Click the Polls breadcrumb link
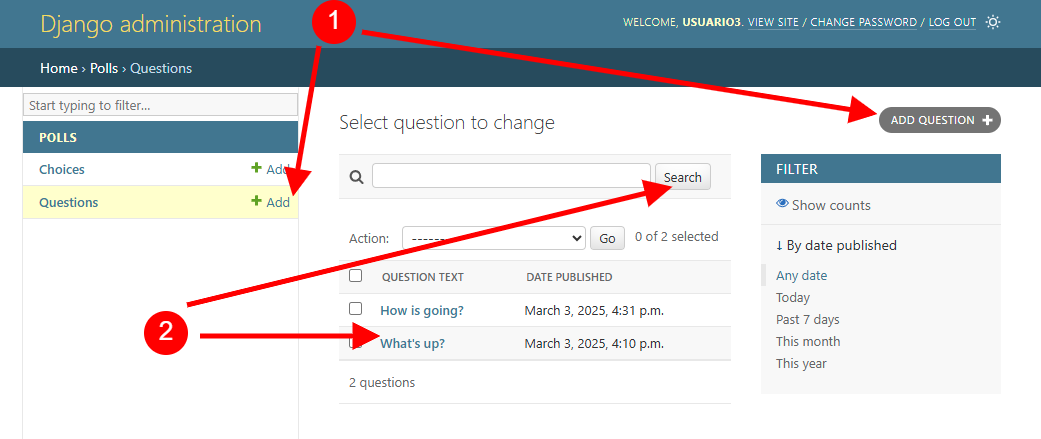Screen dimensions: 1041x439 tap(104, 68)
